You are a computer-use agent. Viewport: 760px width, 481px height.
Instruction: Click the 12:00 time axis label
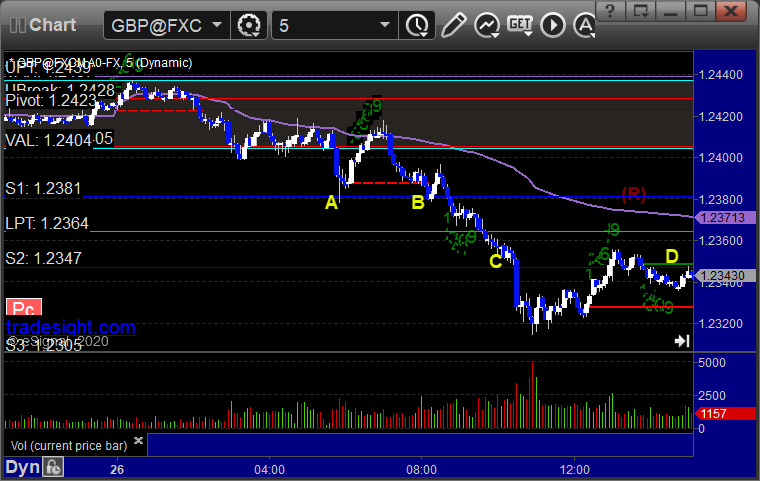[x=574, y=470]
